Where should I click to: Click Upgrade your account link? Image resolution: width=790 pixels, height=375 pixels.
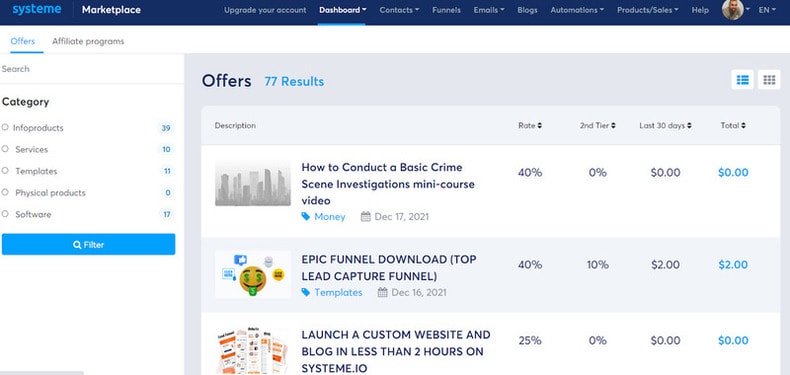click(x=265, y=10)
